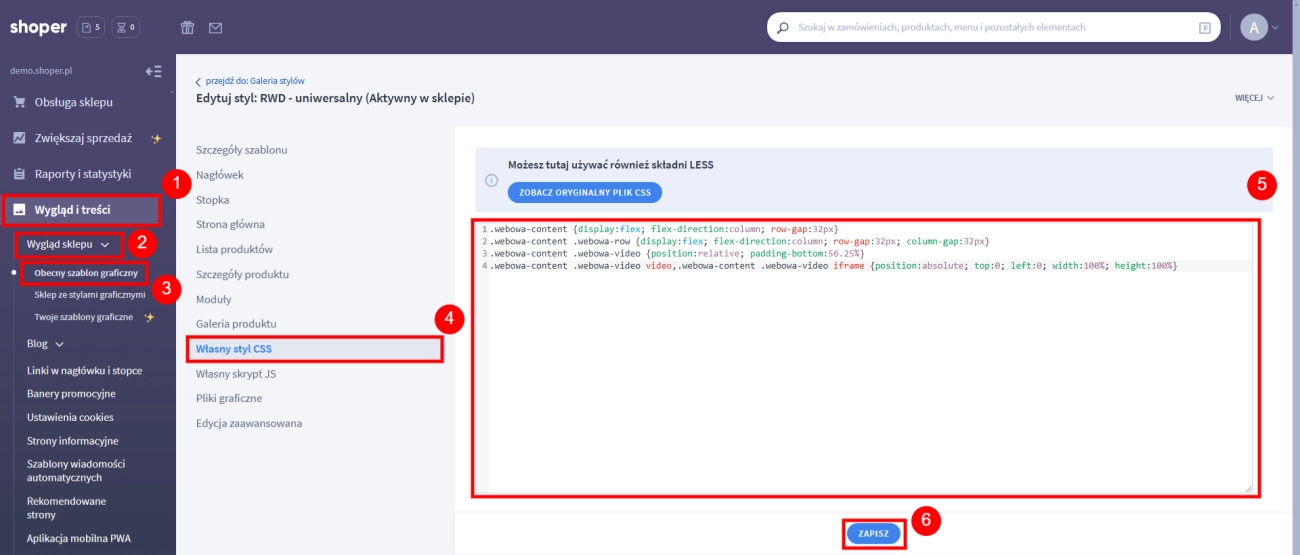
Task: Collapse the sidebar with the arrow-lines icon
Action: [153, 71]
